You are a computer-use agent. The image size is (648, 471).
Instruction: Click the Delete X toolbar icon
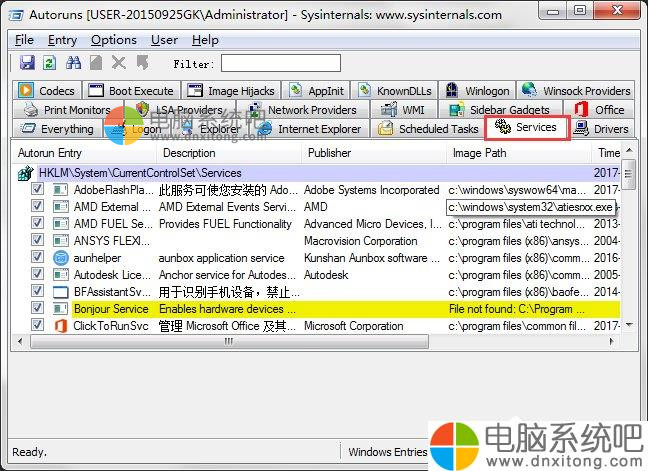(x=119, y=63)
